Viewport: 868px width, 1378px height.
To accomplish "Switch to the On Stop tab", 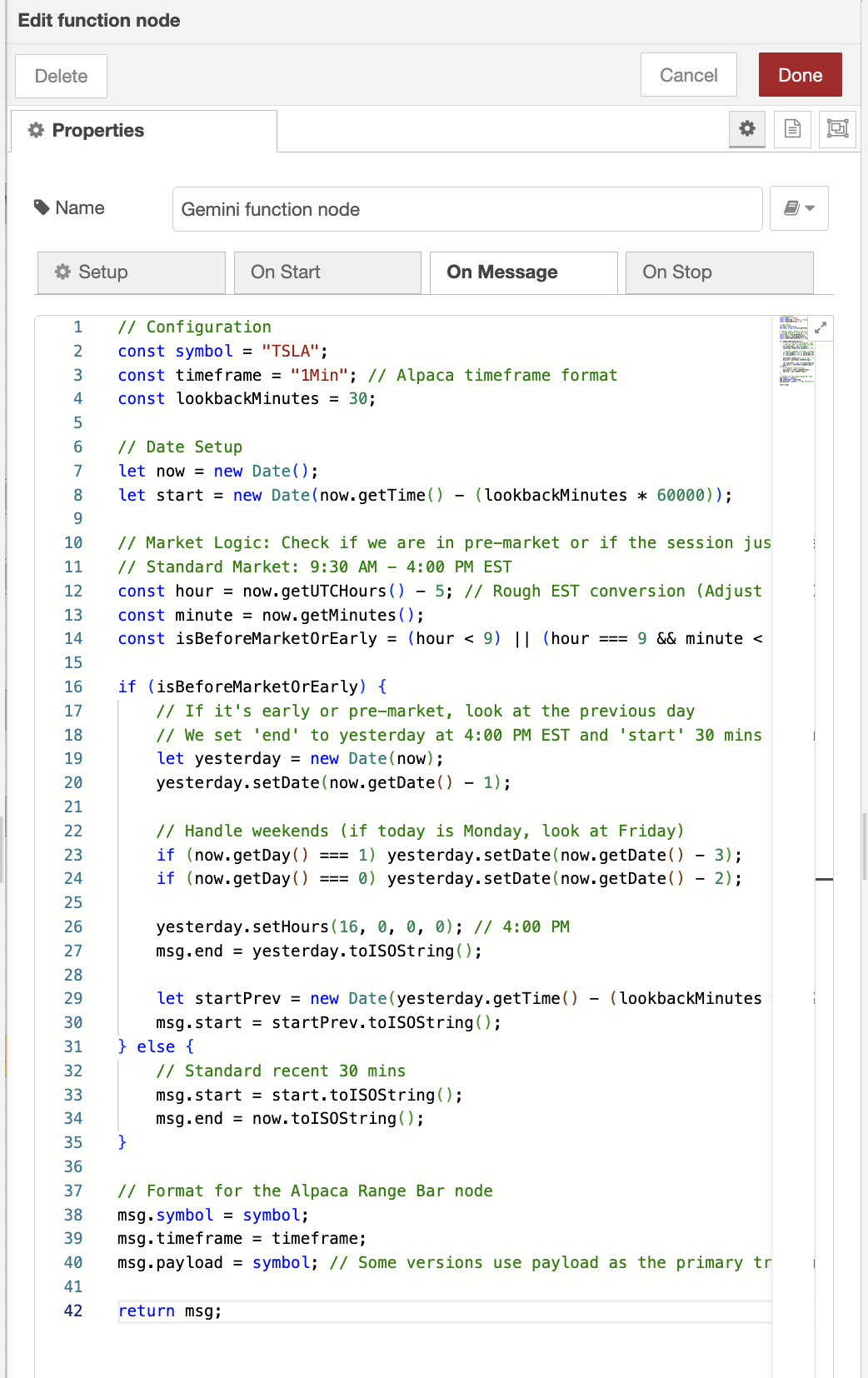I will click(x=719, y=272).
